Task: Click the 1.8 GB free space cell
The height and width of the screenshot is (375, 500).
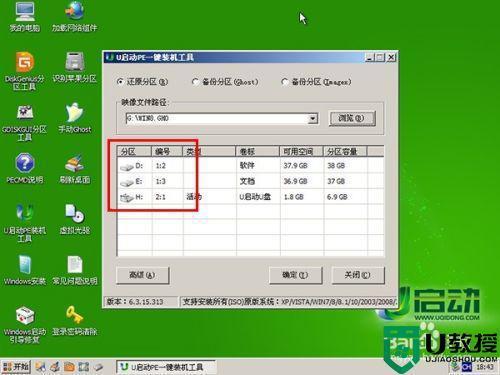Action: click(294, 197)
